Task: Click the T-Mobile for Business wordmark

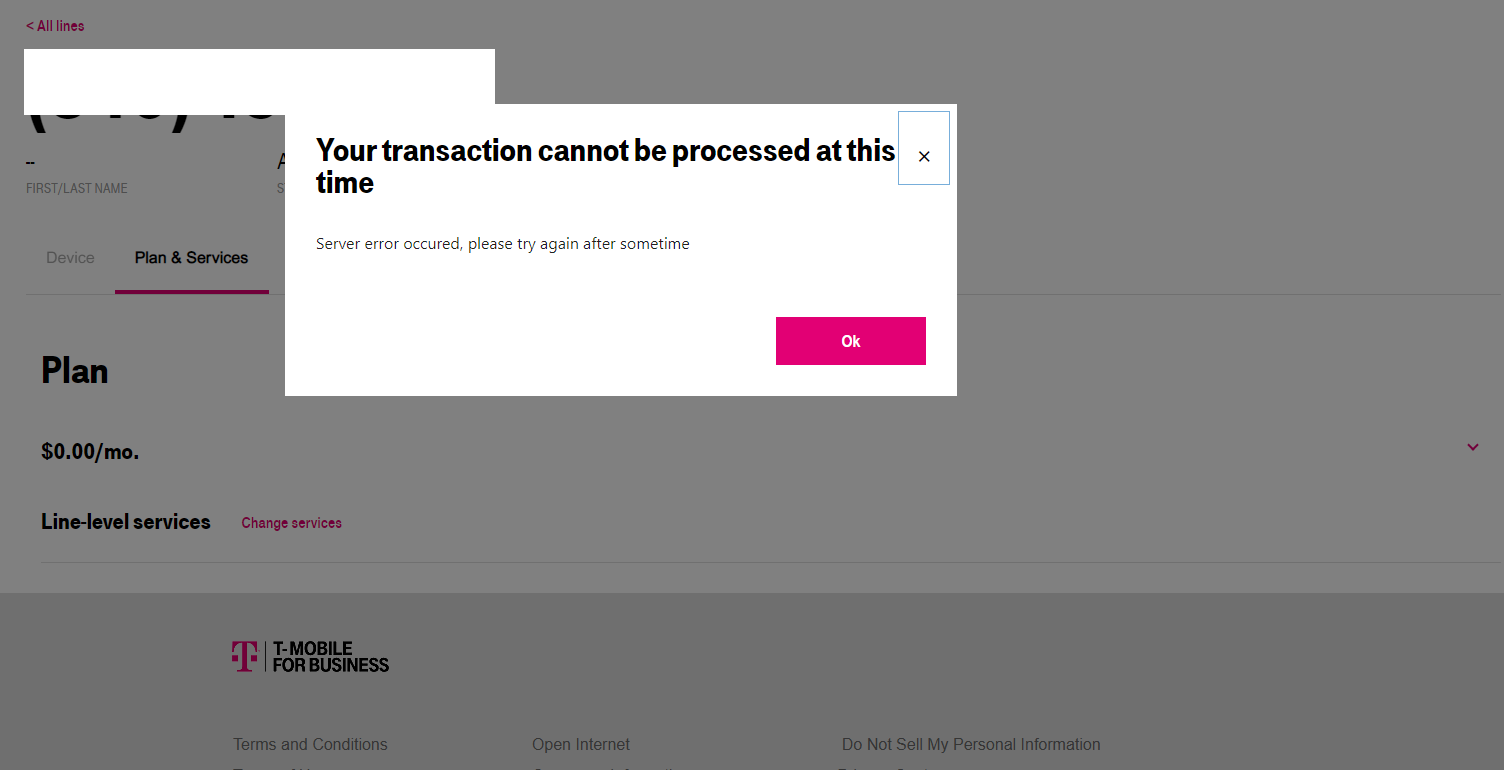Action: pos(330,655)
